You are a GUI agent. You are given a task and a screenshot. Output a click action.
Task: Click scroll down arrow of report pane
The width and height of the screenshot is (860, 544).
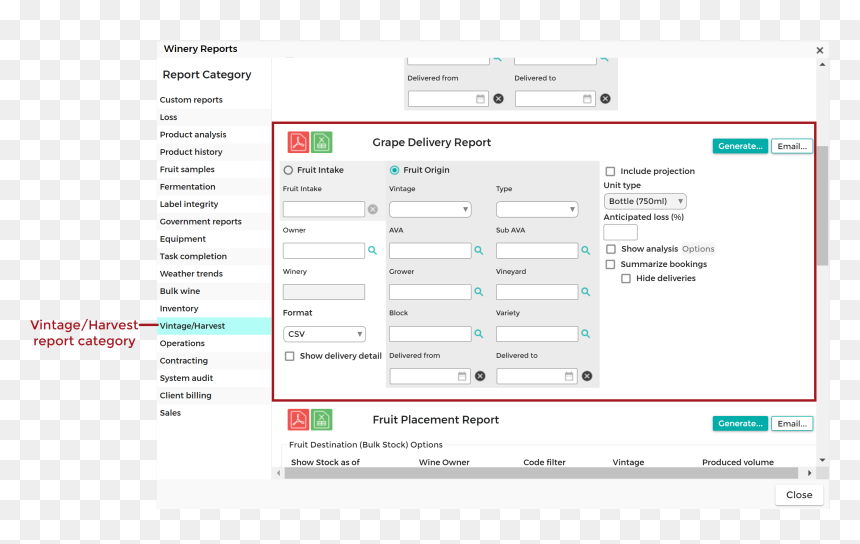822,460
